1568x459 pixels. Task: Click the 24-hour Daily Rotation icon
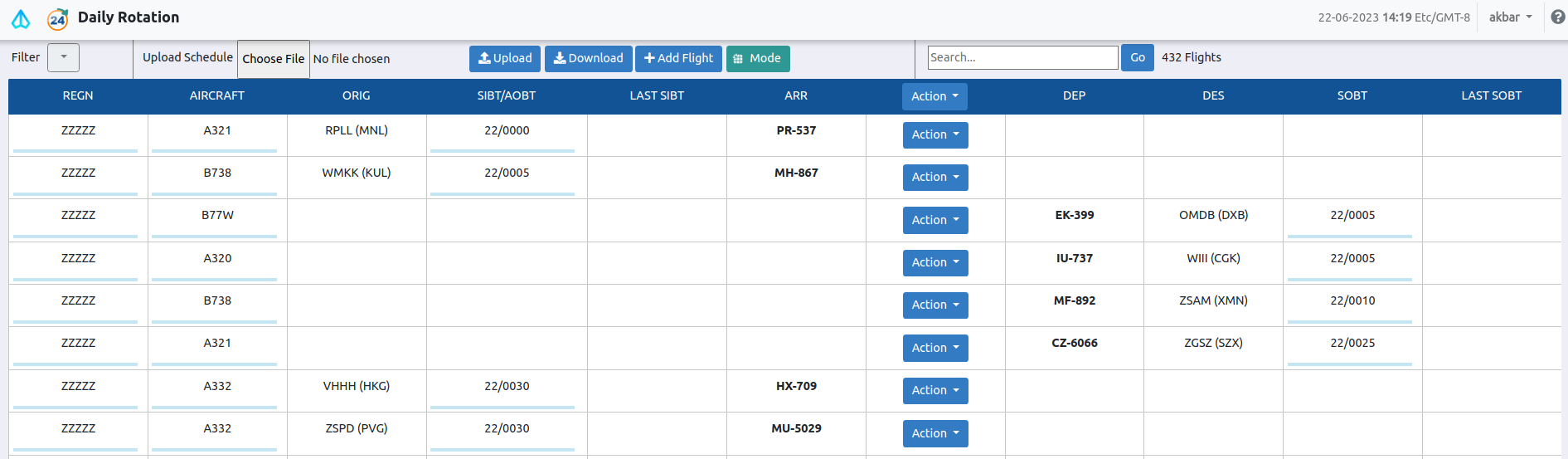click(x=57, y=18)
